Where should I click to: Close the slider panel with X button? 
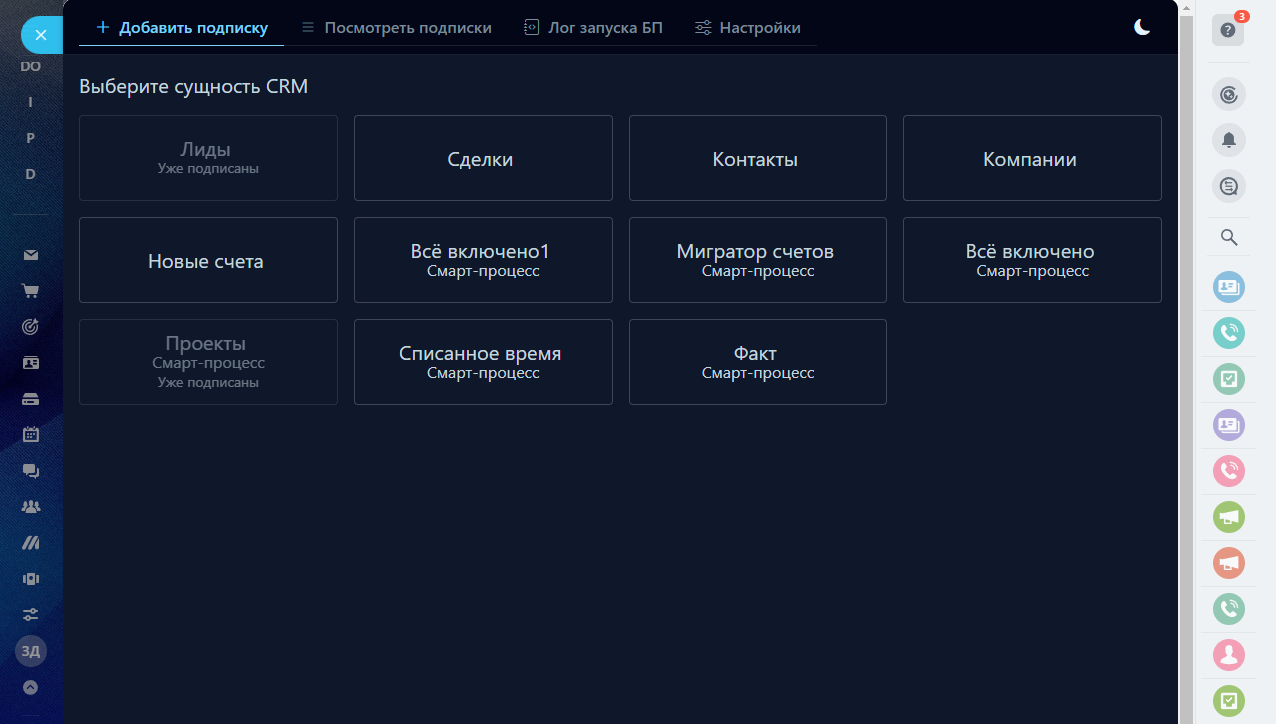coord(41,35)
